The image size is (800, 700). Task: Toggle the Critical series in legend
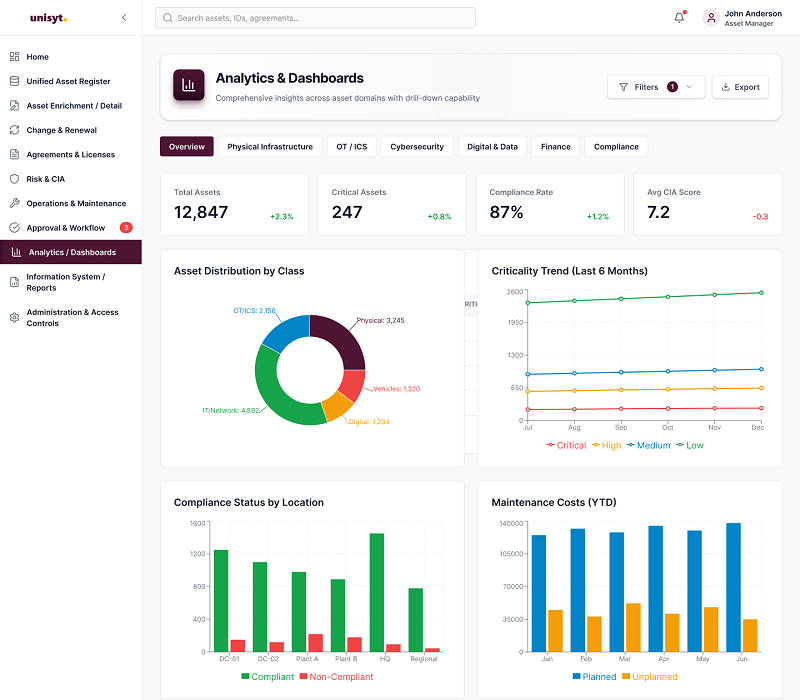pyautogui.click(x=566, y=445)
